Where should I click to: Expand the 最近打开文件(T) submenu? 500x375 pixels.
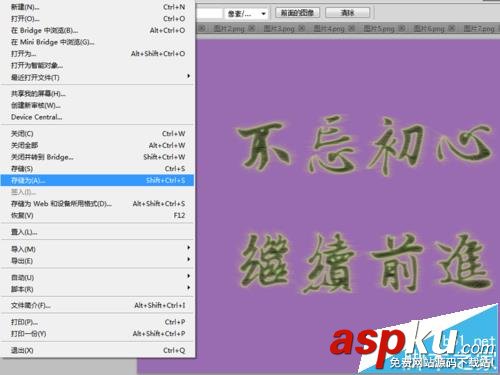97,77
